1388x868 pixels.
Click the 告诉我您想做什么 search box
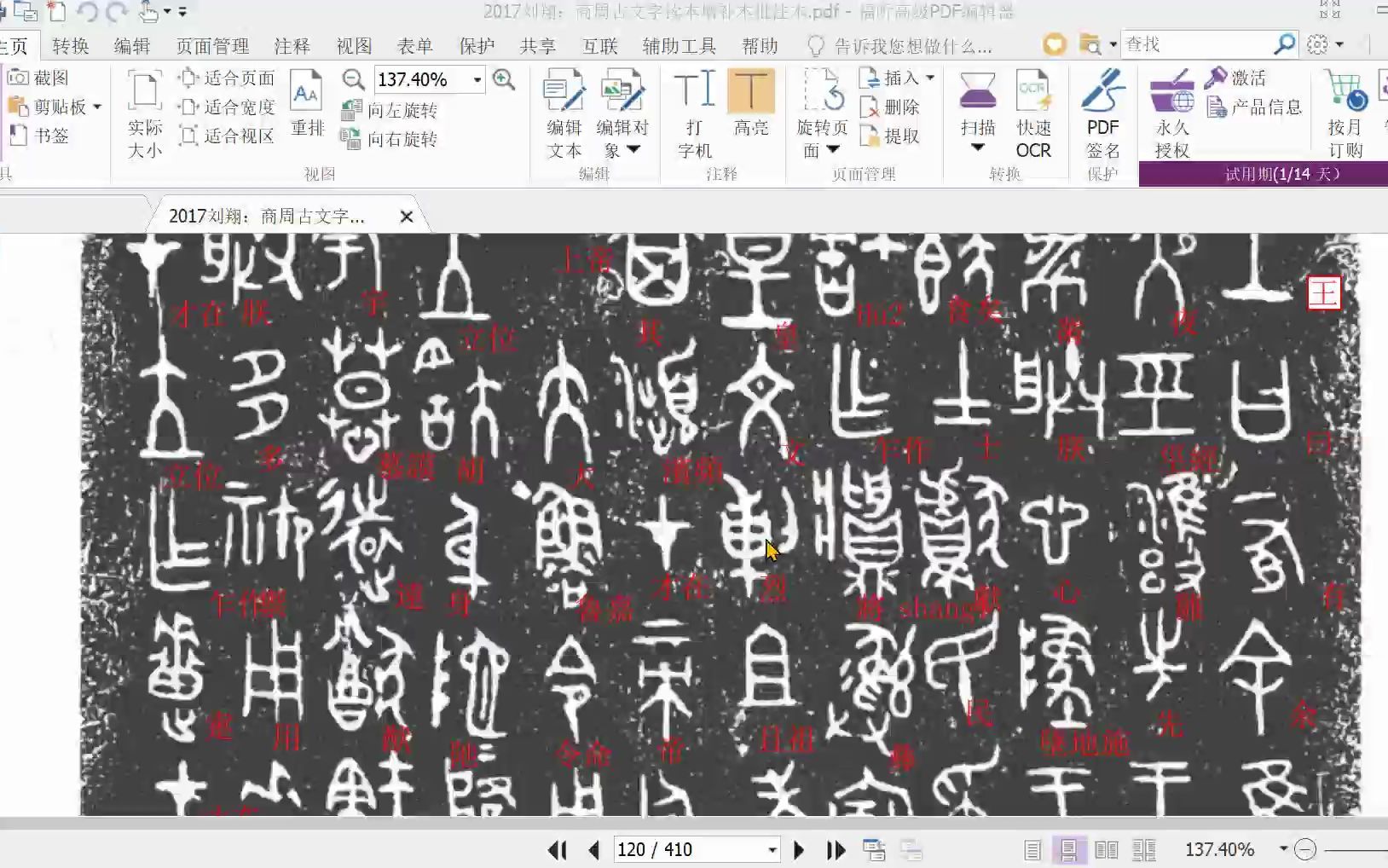click(x=900, y=46)
